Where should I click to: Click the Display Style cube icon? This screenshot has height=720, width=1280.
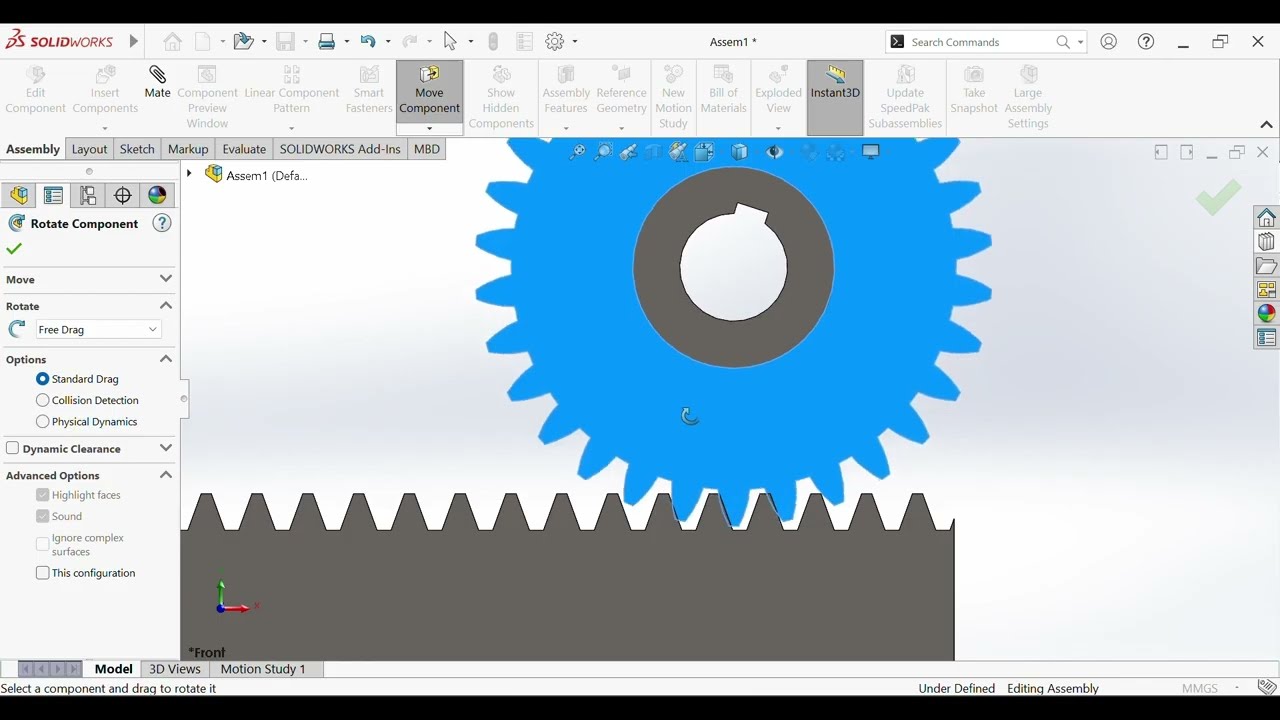click(x=739, y=152)
